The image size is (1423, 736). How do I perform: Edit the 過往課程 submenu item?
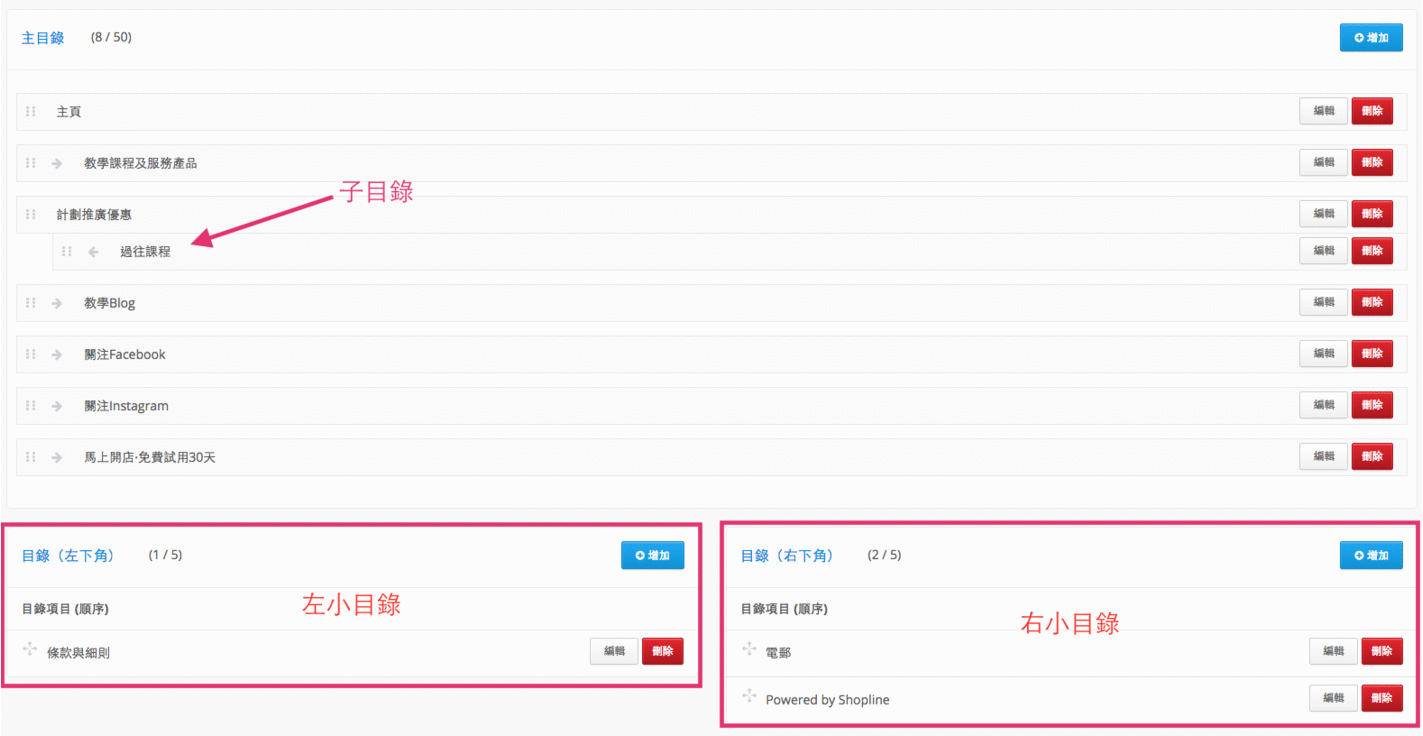(1324, 251)
